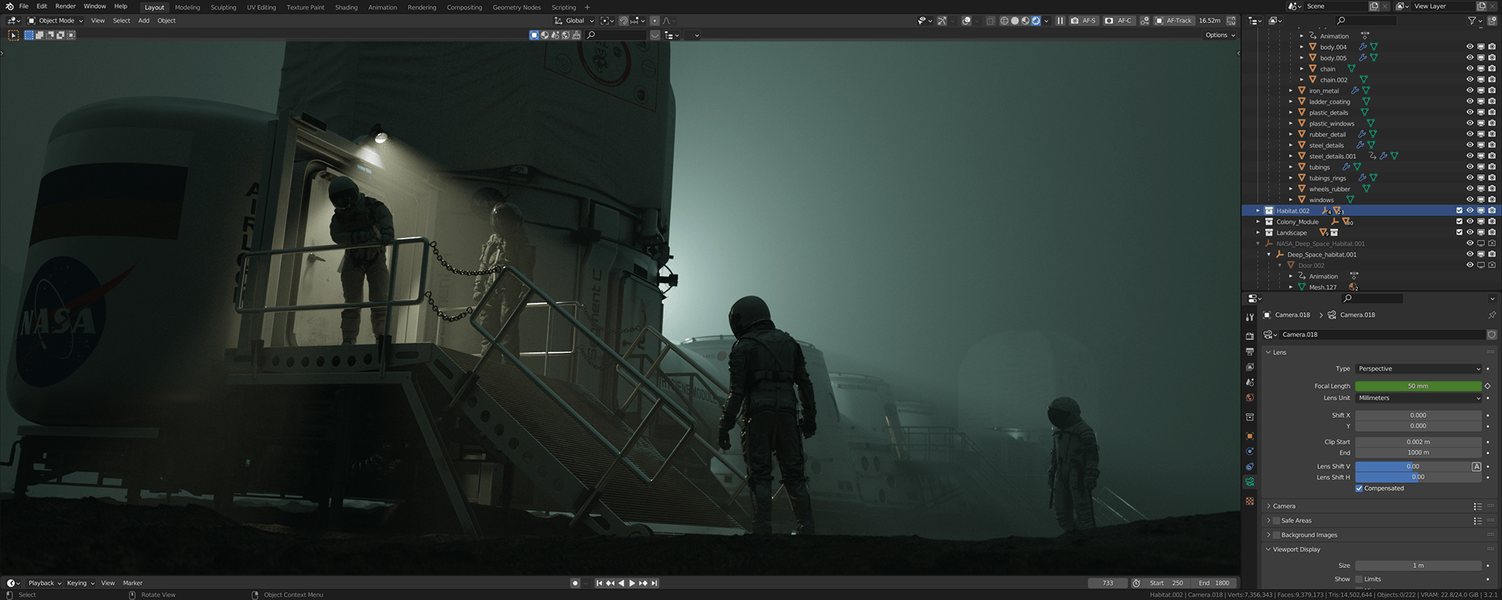Enable the Limits checkbox in Viewport Display
The image size is (1502, 600).
1359,579
